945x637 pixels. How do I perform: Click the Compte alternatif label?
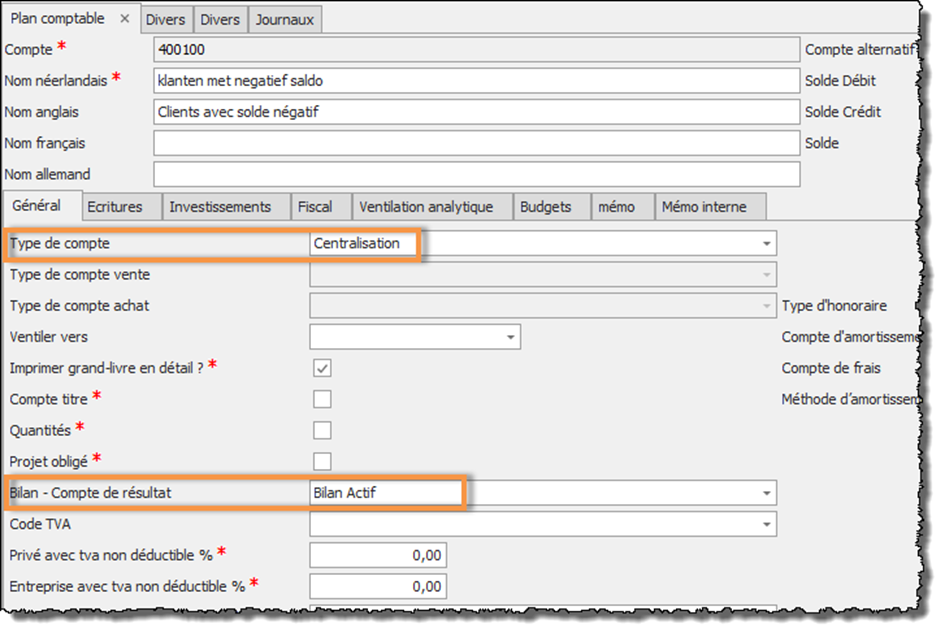[x=861, y=49]
